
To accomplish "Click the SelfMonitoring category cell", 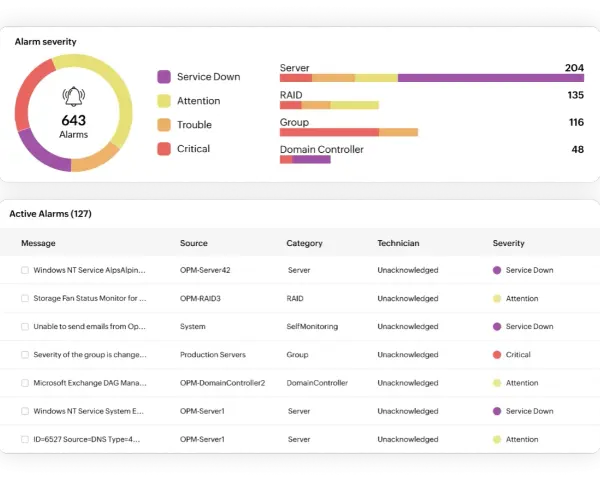I will tap(312, 327).
